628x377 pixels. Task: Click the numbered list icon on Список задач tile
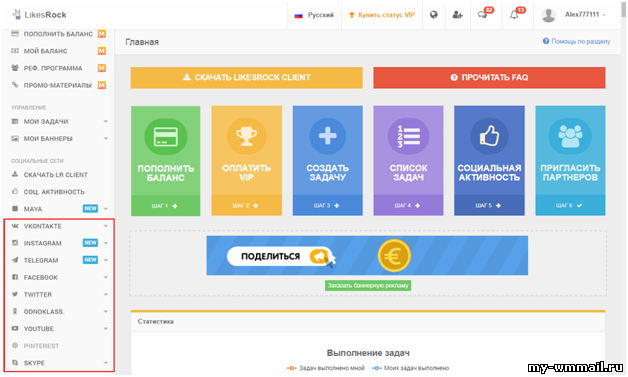pyautogui.click(x=408, y=136)
